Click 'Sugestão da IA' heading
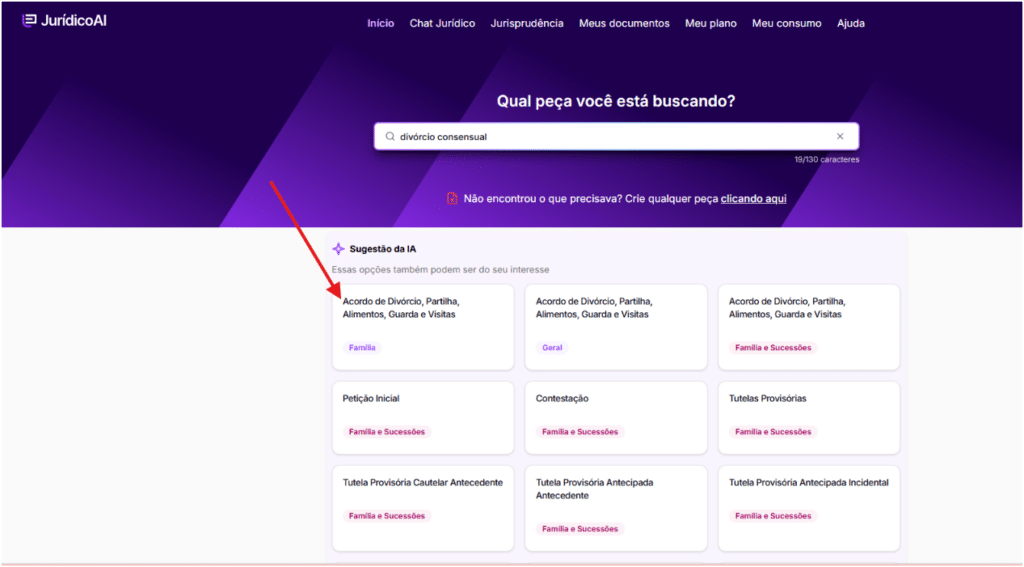This screenshot has height=567, width=1024. [383, 249]
